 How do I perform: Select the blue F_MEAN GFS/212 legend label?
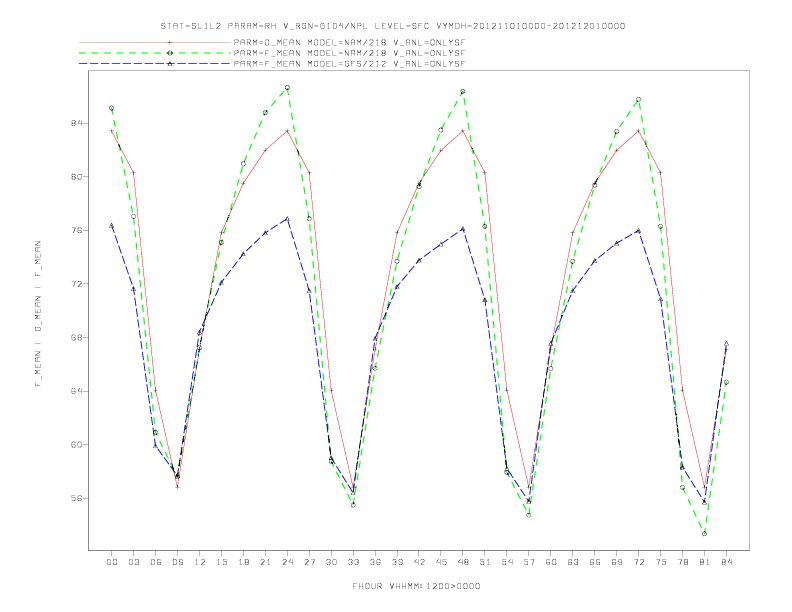tap(350, 64)
